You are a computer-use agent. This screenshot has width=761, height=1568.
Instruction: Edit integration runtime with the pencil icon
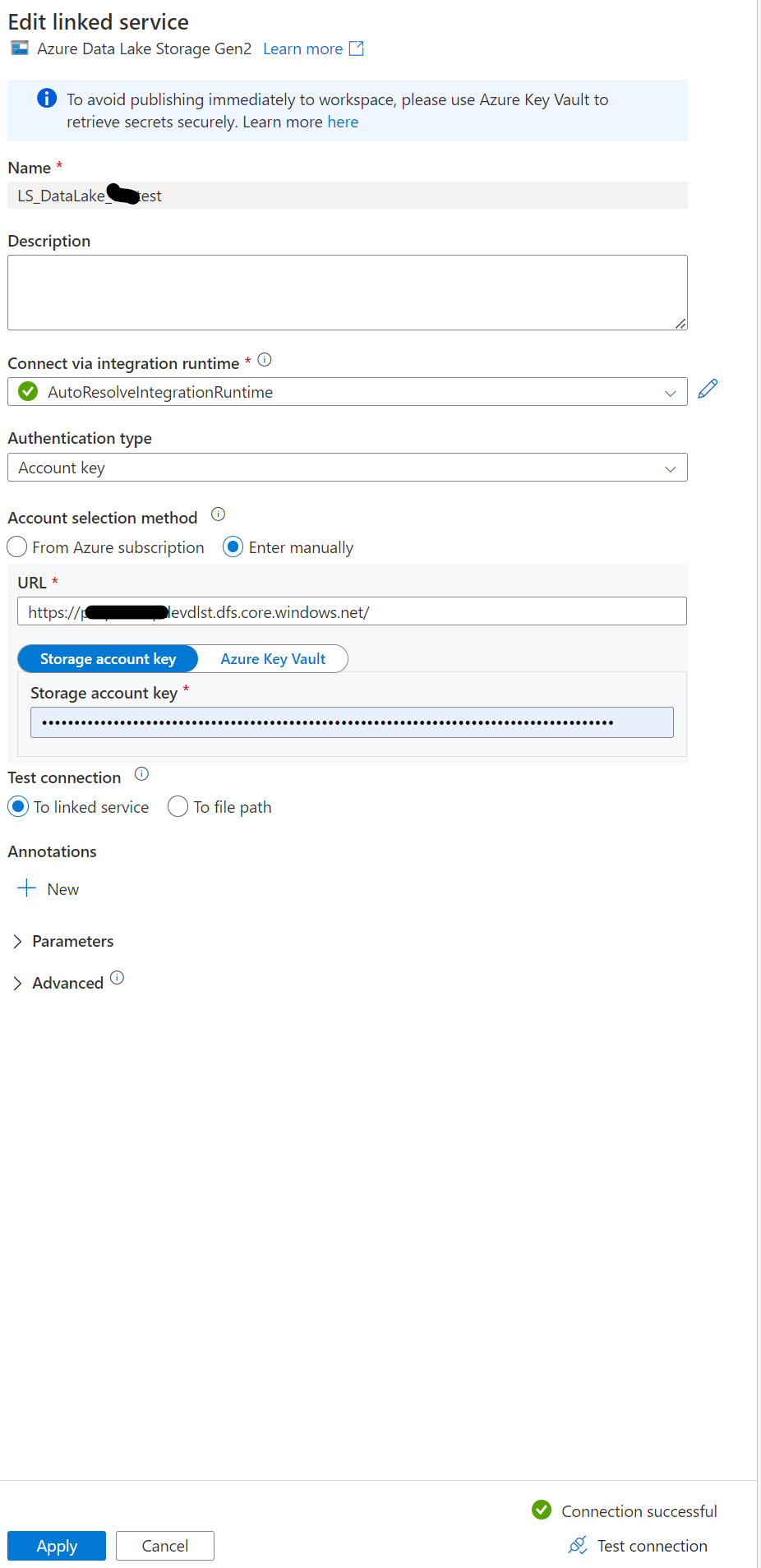(x=708, y=389)
